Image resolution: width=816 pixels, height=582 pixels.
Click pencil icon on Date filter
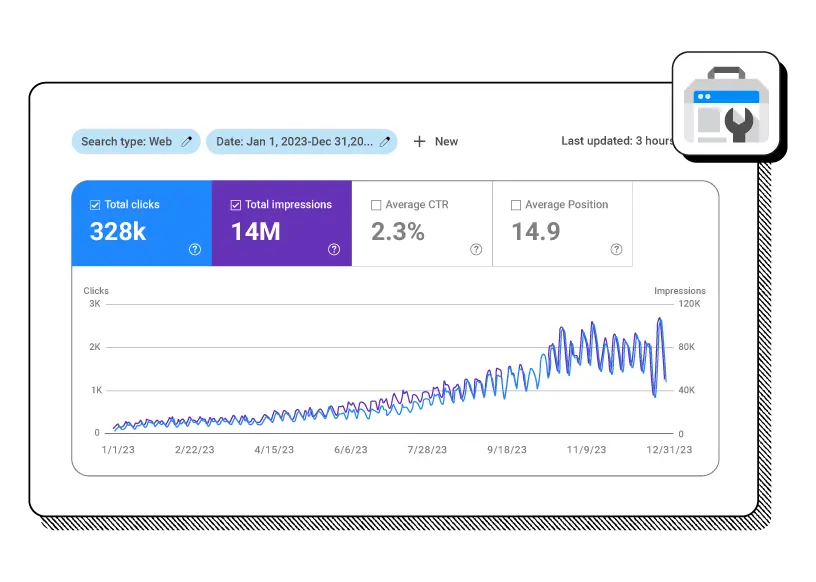pyautogui.click(x=384, y=142)
